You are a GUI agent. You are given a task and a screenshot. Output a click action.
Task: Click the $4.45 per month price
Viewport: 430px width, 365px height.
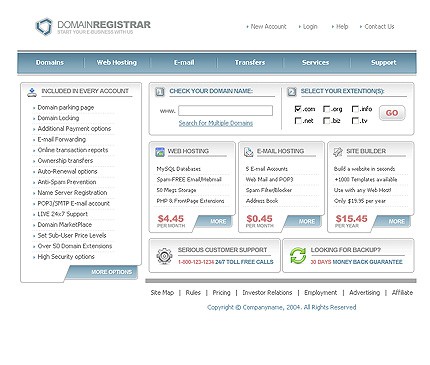point(171,221)
